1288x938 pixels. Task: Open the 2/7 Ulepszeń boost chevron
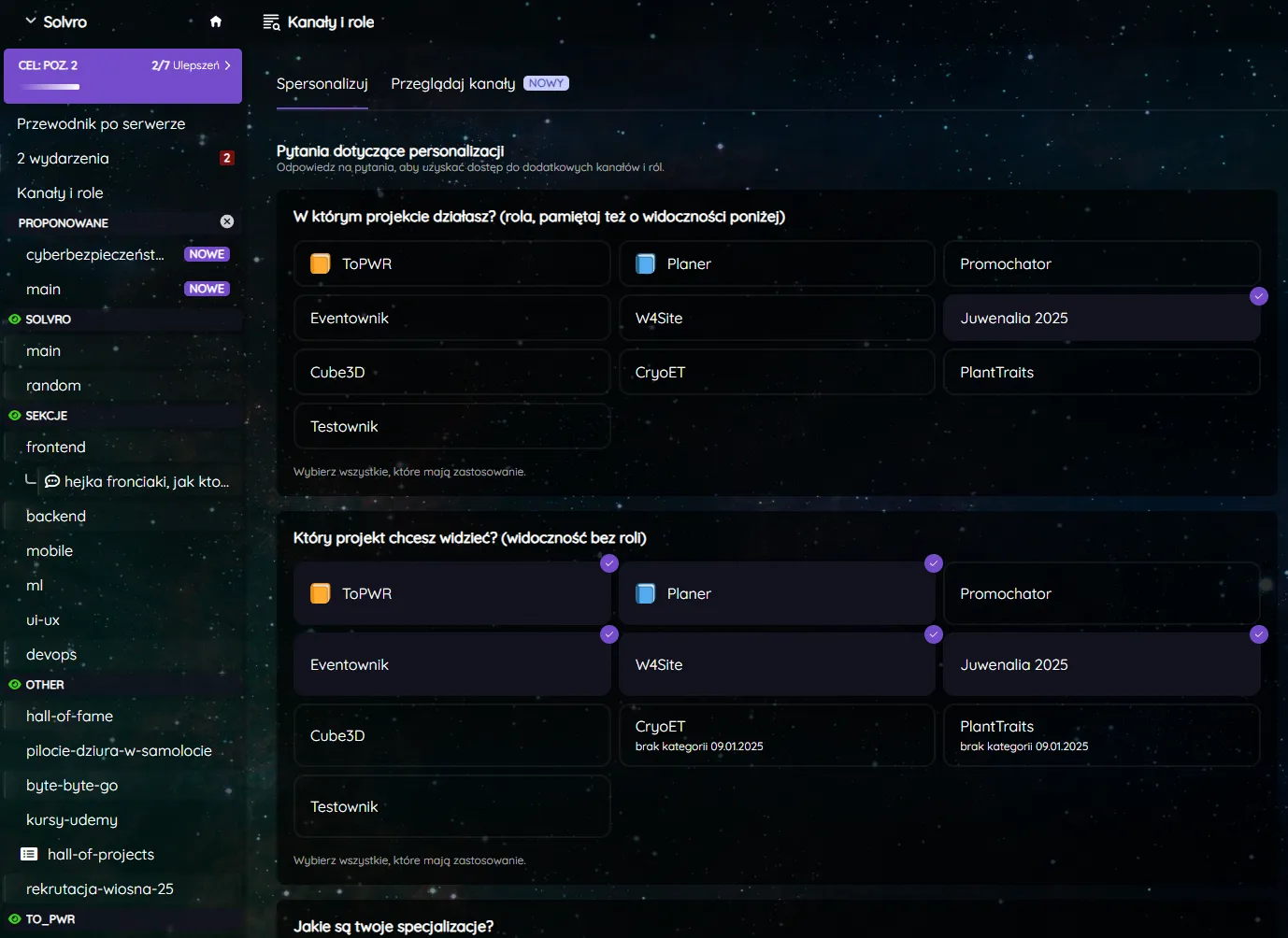click(x=227, y=65)
